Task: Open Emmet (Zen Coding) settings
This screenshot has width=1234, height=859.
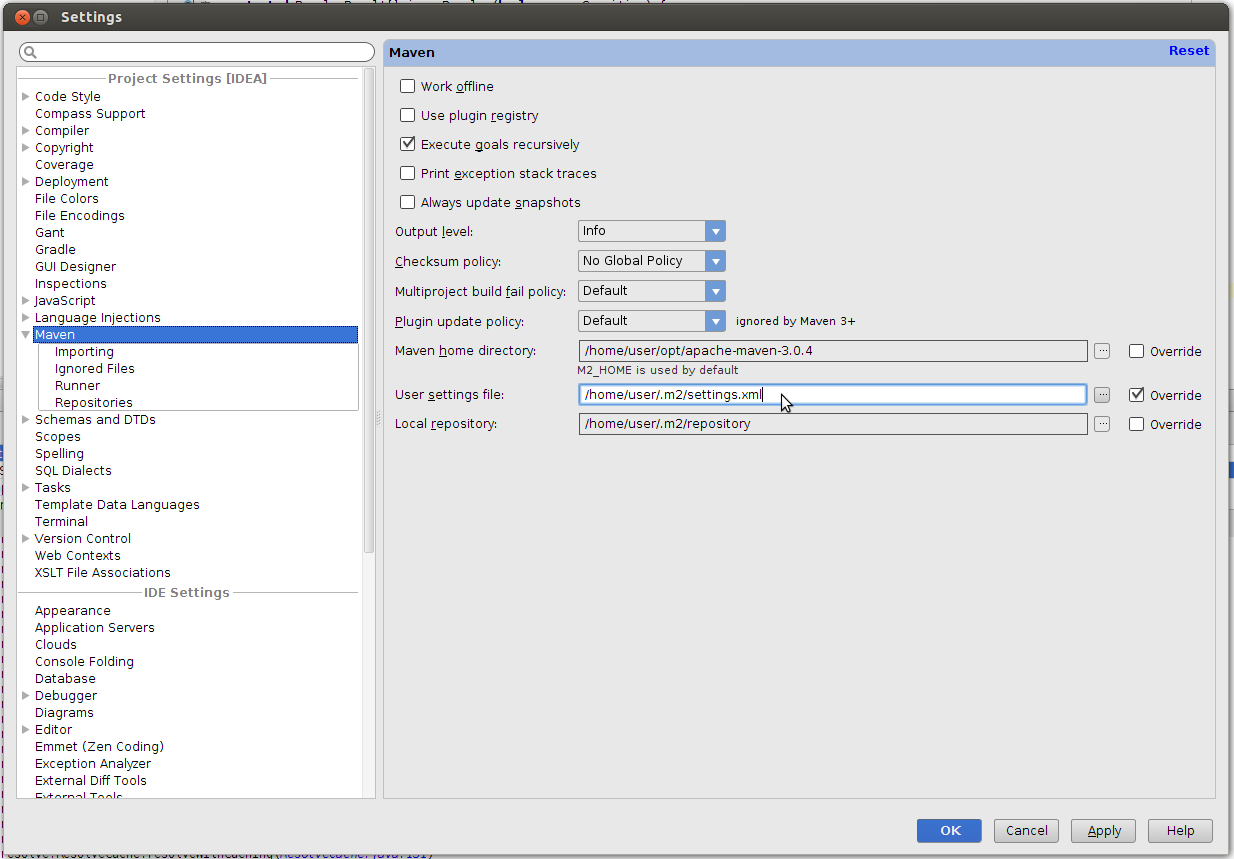Action: [99, 747]
